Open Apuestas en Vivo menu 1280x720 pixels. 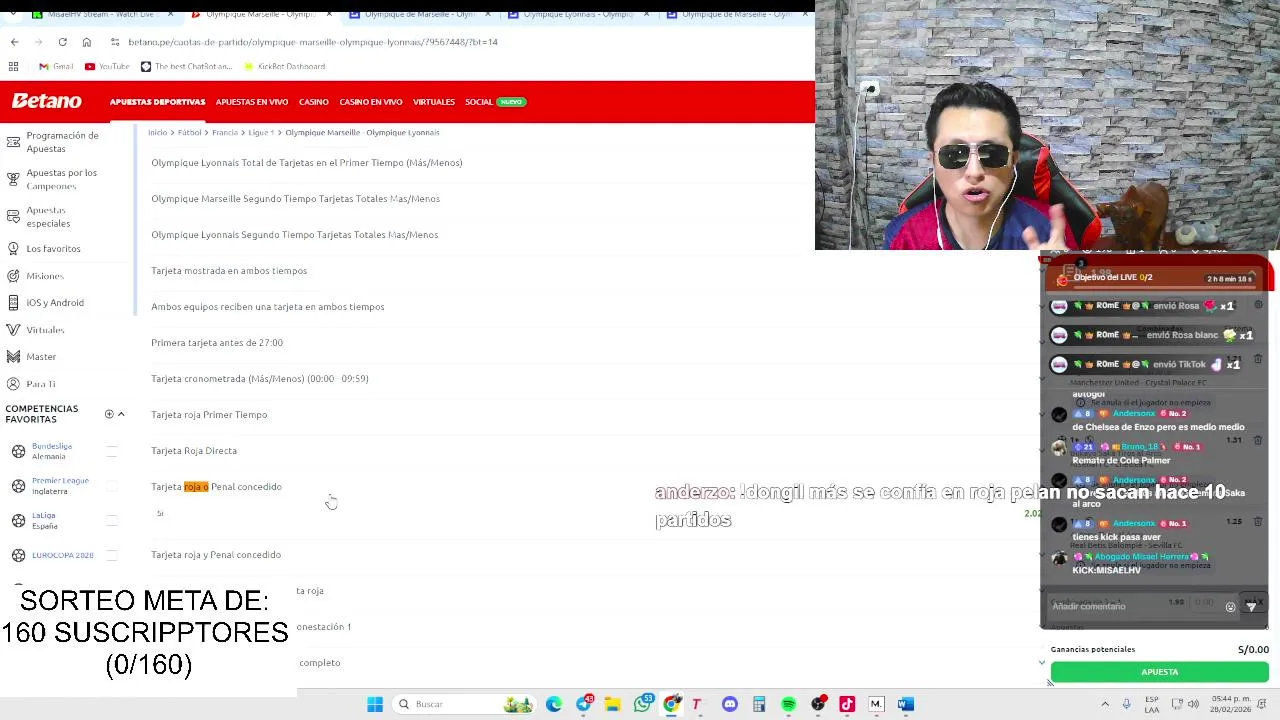pyautogui.click(x=252, y=102)
